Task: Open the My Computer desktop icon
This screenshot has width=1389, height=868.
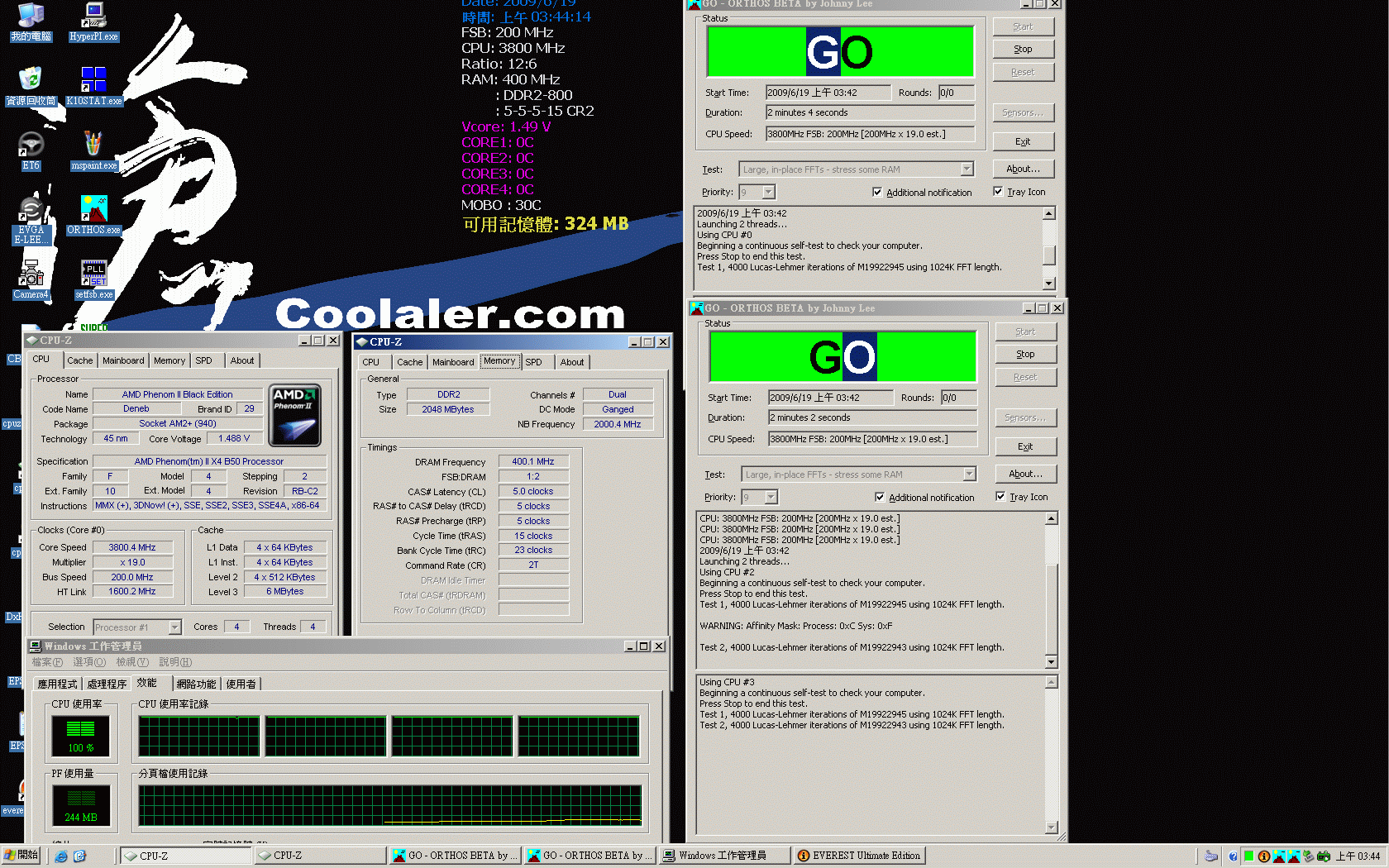Action: click(x=31, y=21)
